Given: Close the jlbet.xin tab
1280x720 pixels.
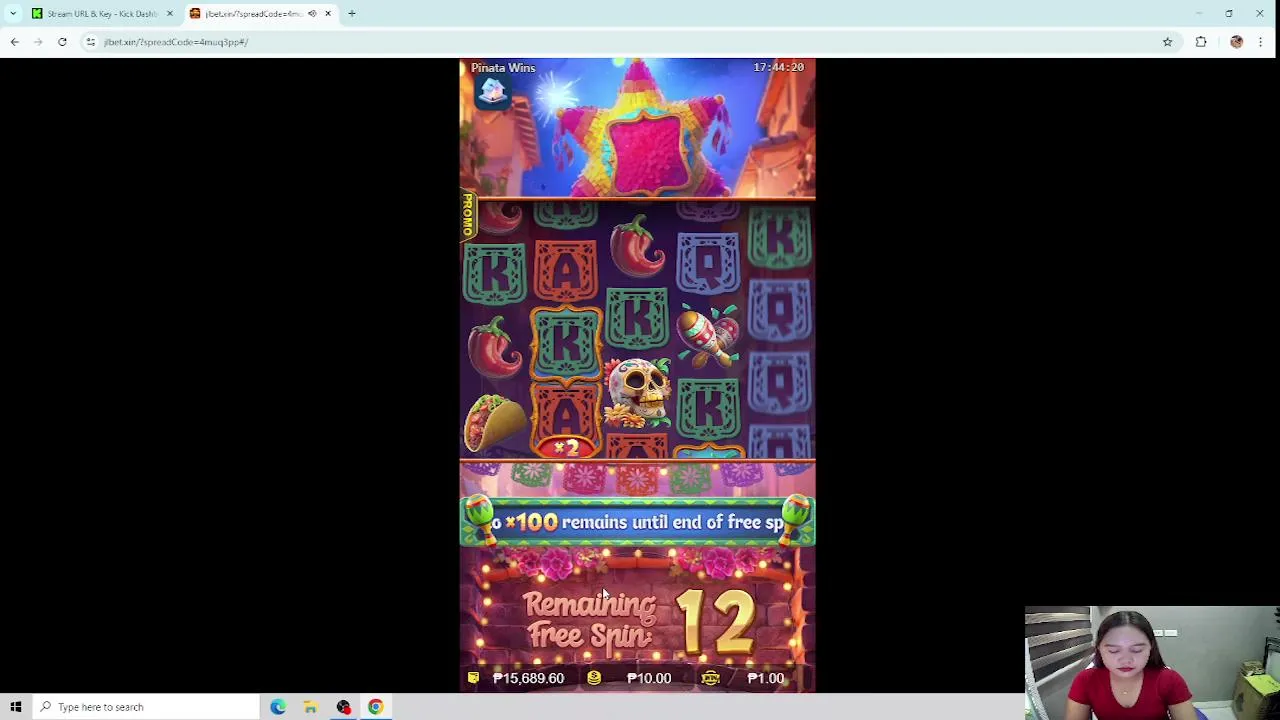Looking at the screenshot, I should [x=327, y=14].
